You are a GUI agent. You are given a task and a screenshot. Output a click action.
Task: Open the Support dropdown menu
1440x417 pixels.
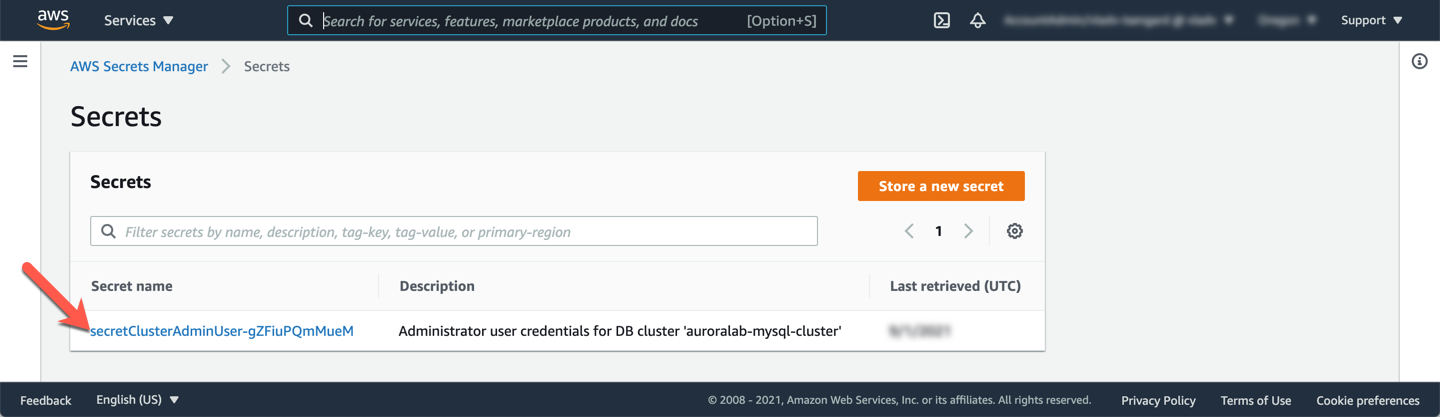tap(1371, 20)
